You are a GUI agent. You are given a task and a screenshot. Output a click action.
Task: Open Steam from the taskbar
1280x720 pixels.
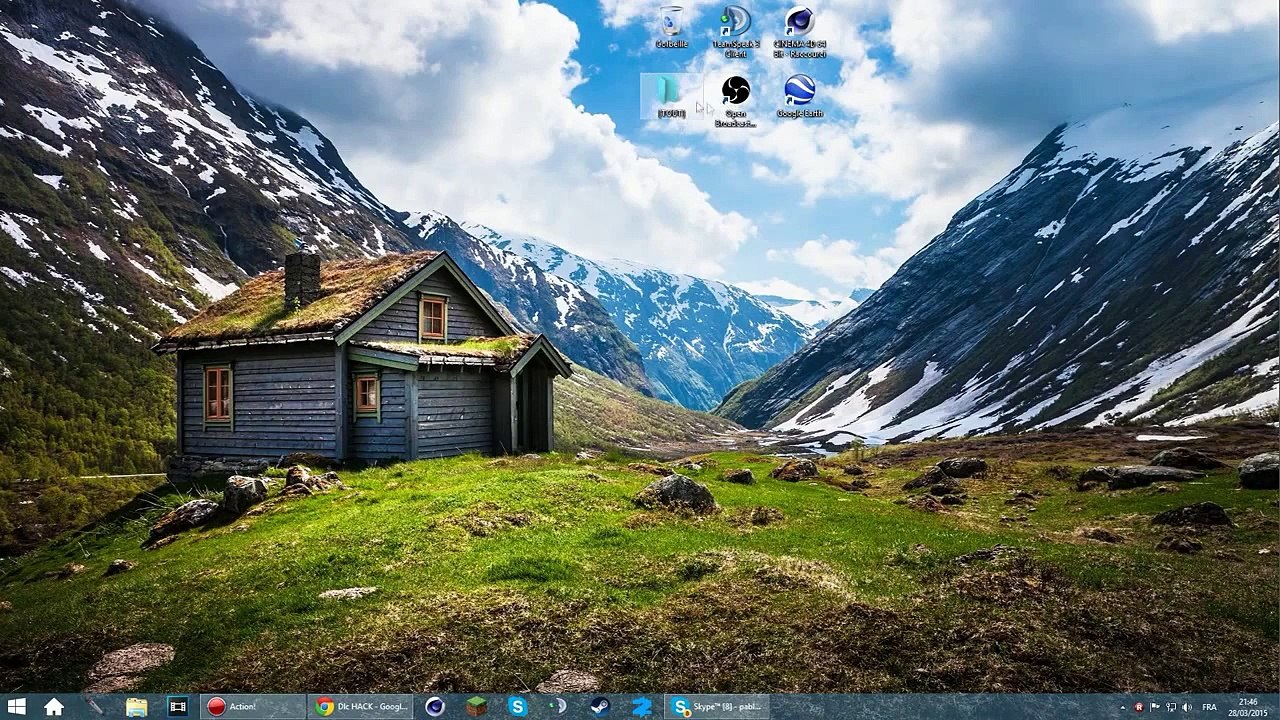(x=600, y=707)
